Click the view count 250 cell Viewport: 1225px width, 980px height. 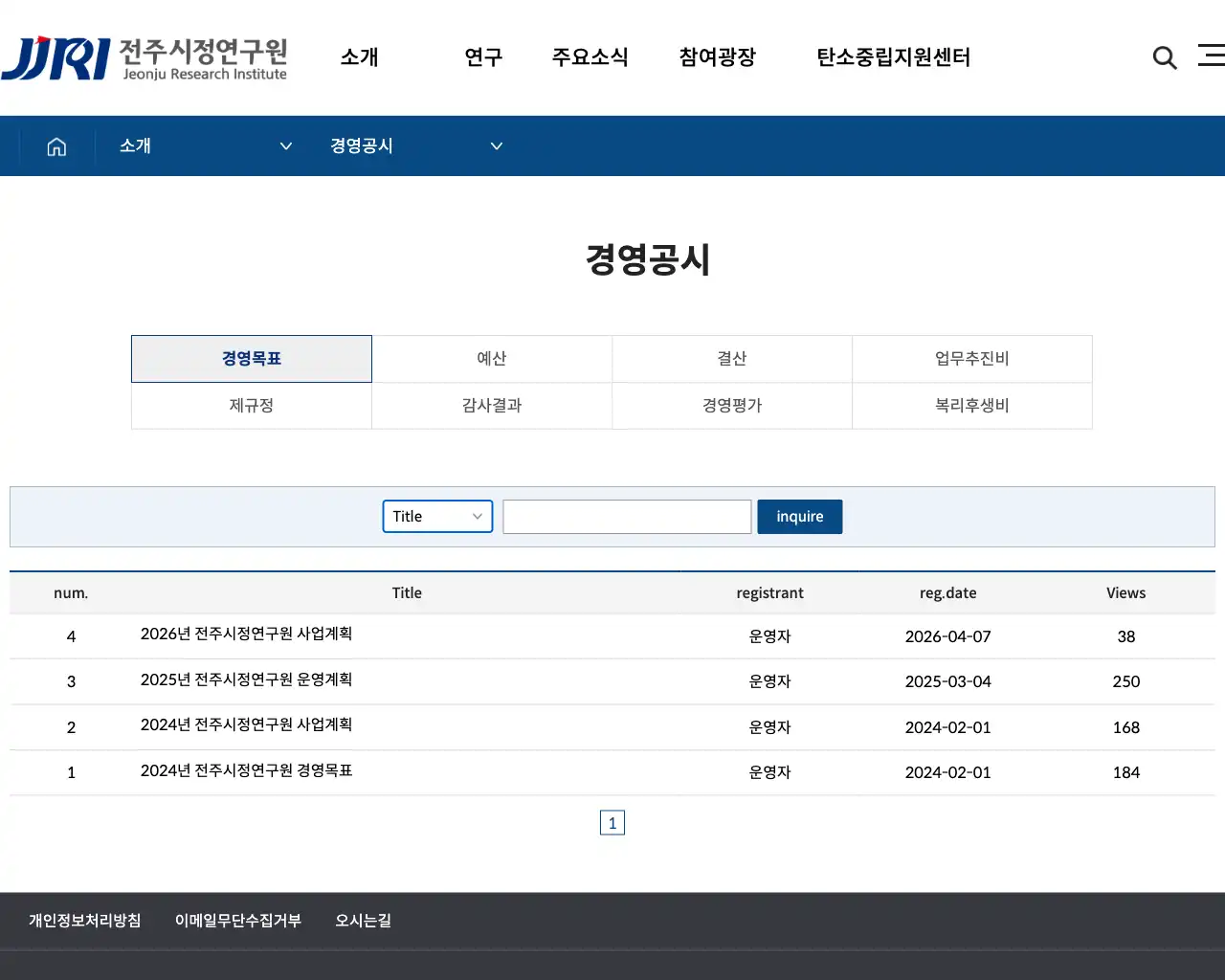click(1126, 681)
